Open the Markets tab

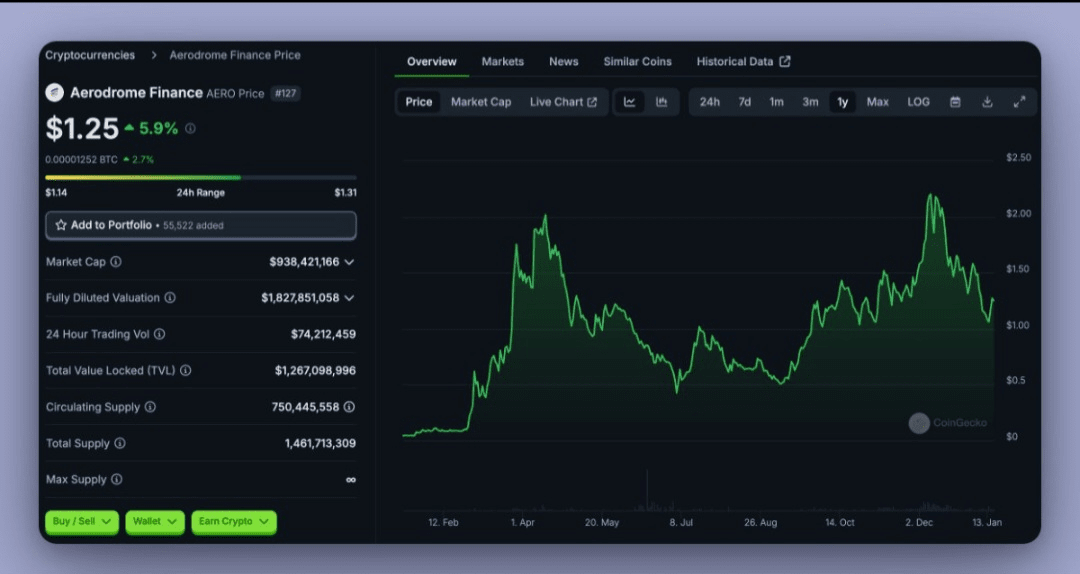(502, 61)
